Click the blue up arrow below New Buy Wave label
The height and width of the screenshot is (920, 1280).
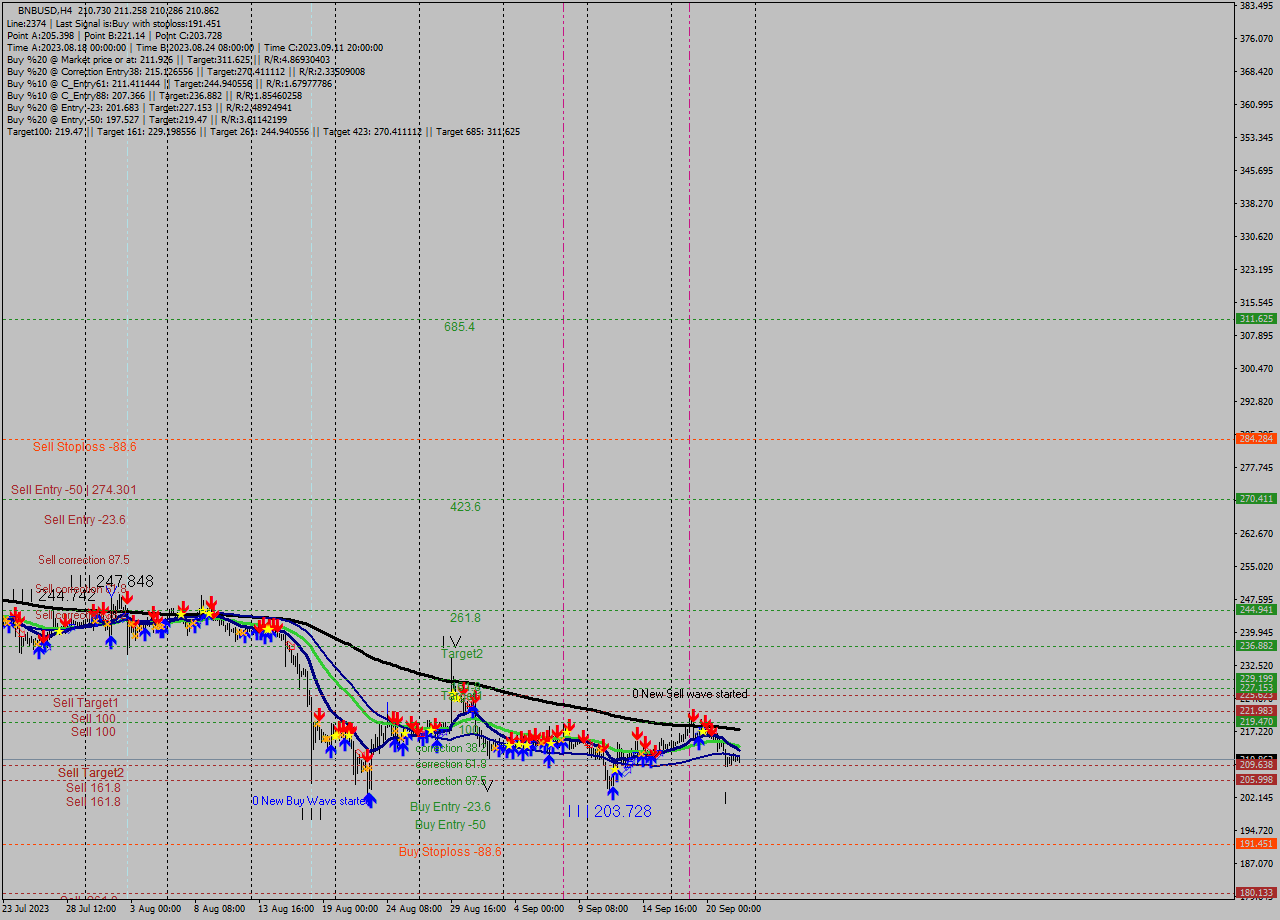pyautogui.click(x=371, y=798)
